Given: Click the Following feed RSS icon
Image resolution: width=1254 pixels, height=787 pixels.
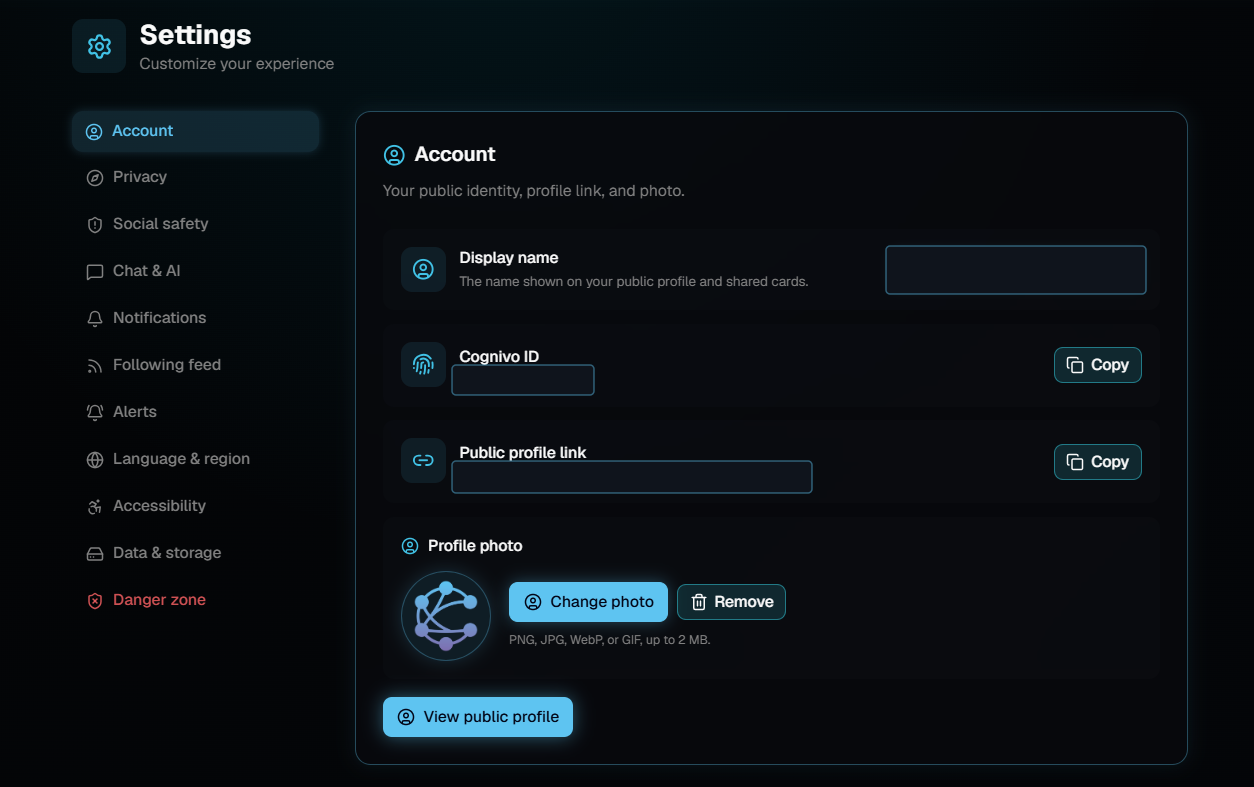Looking at the screenshot, I should click(95, 366).
